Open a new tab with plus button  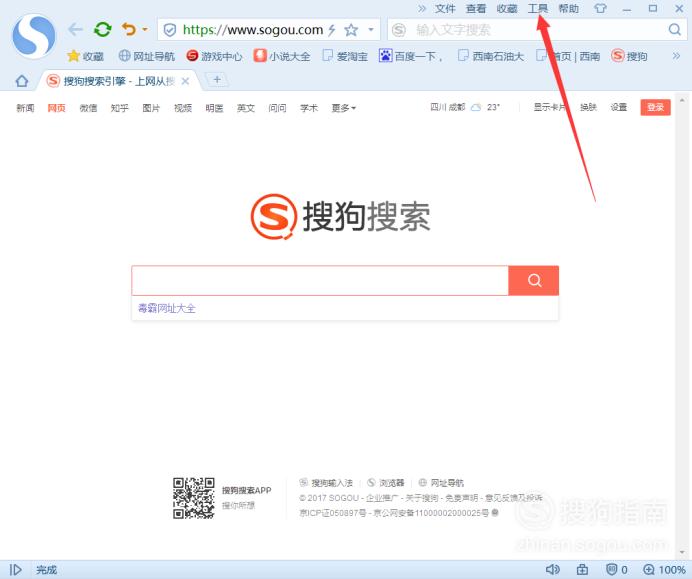tap(217, 79)
